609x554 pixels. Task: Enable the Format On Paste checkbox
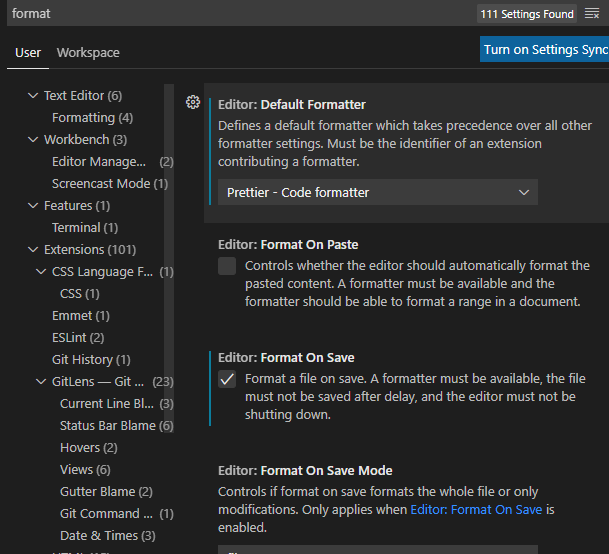(227, 266)
